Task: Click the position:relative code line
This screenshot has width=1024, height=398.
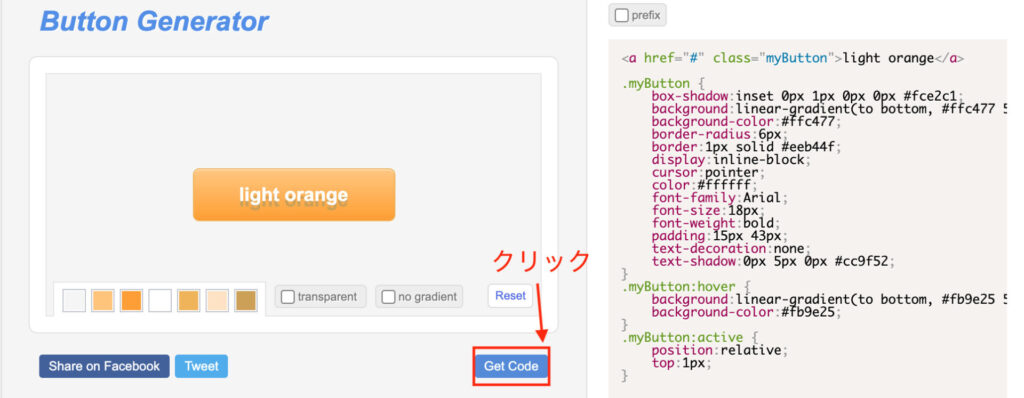Action: 720,350
